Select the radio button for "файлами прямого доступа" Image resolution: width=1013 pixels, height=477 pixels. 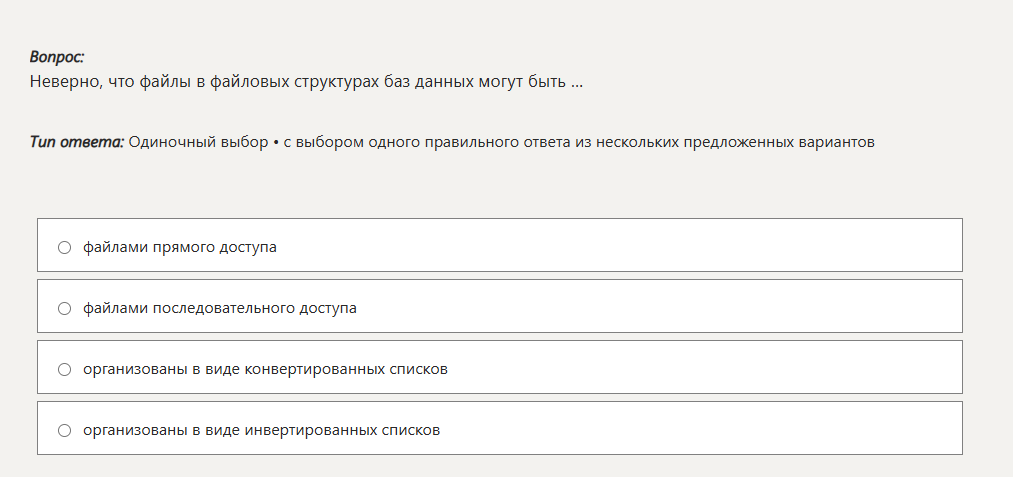click(65, 247)
